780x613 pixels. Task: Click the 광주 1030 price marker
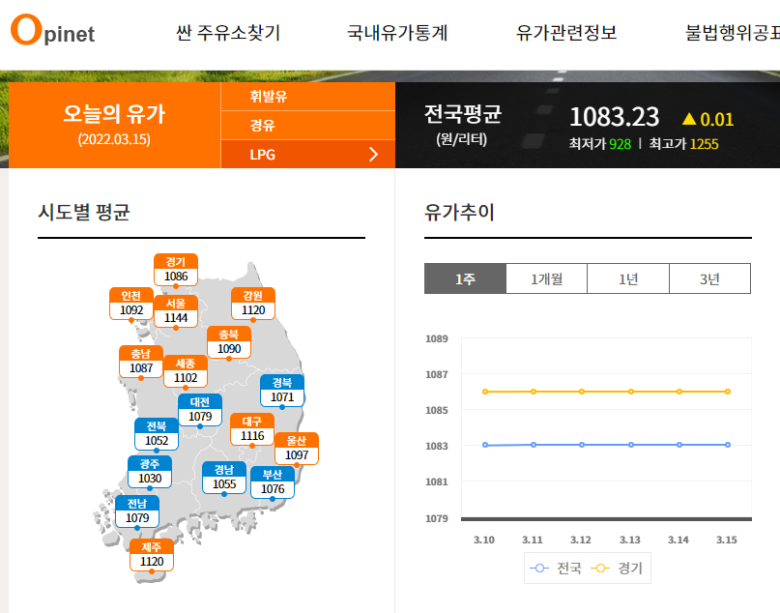click(149, 472)
